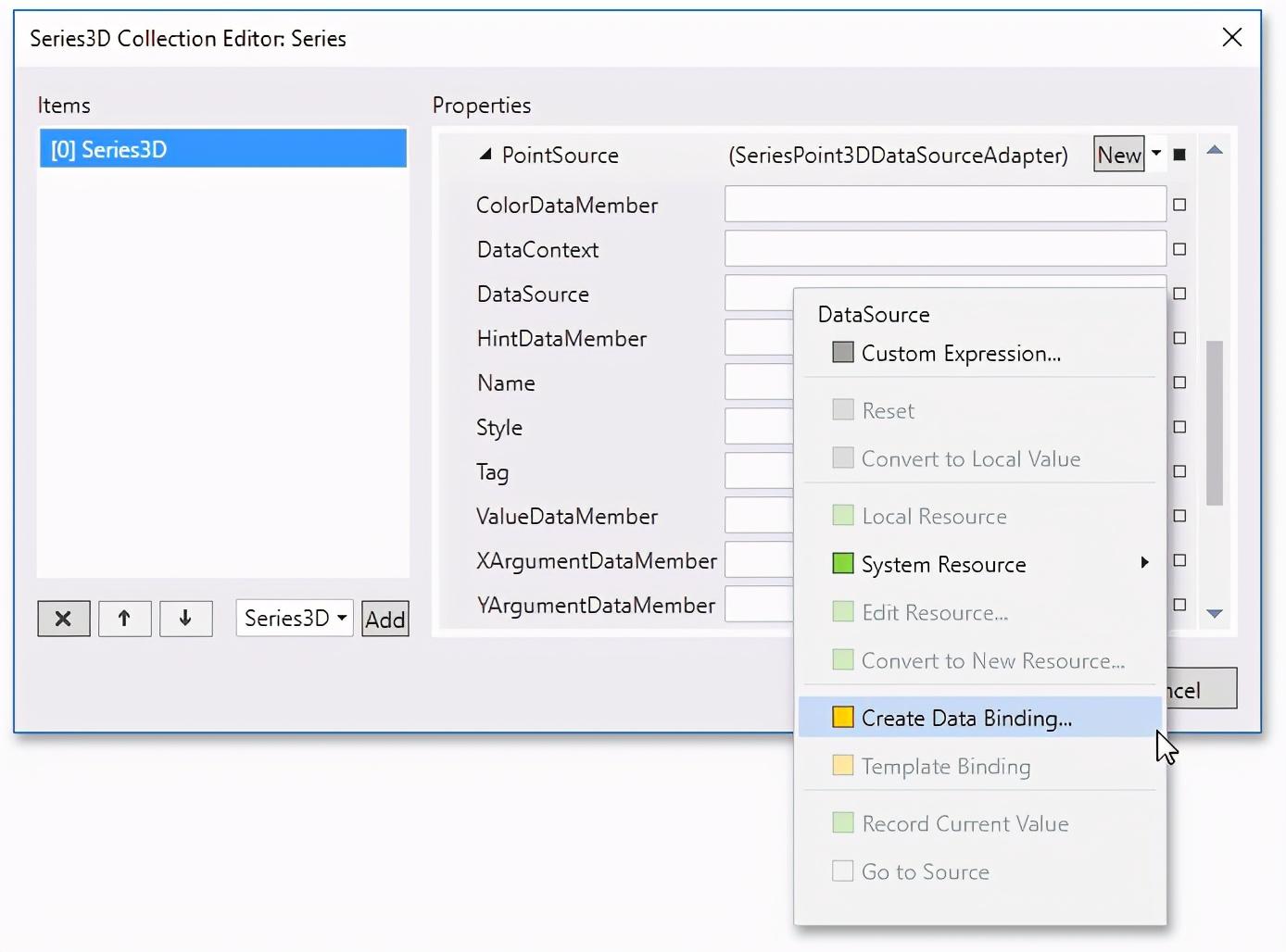1286x952 pixels.
Task: Click the properties scrollbar thumb
Action: 1215,422
